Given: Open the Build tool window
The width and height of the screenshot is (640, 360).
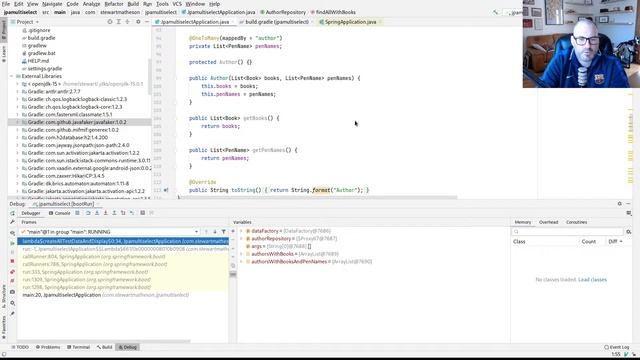Looking at the screenshot, I should pyautogui.click(x=104, y=347).
